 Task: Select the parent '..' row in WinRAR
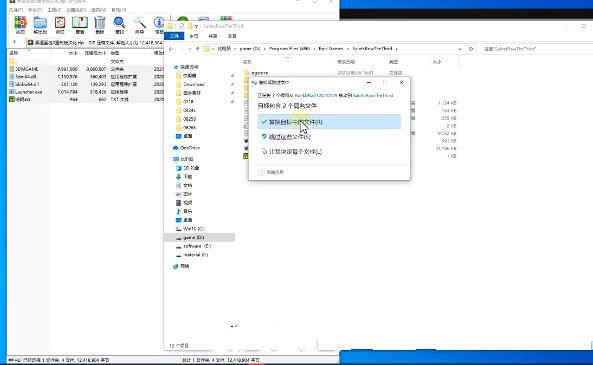click(85, 61)
